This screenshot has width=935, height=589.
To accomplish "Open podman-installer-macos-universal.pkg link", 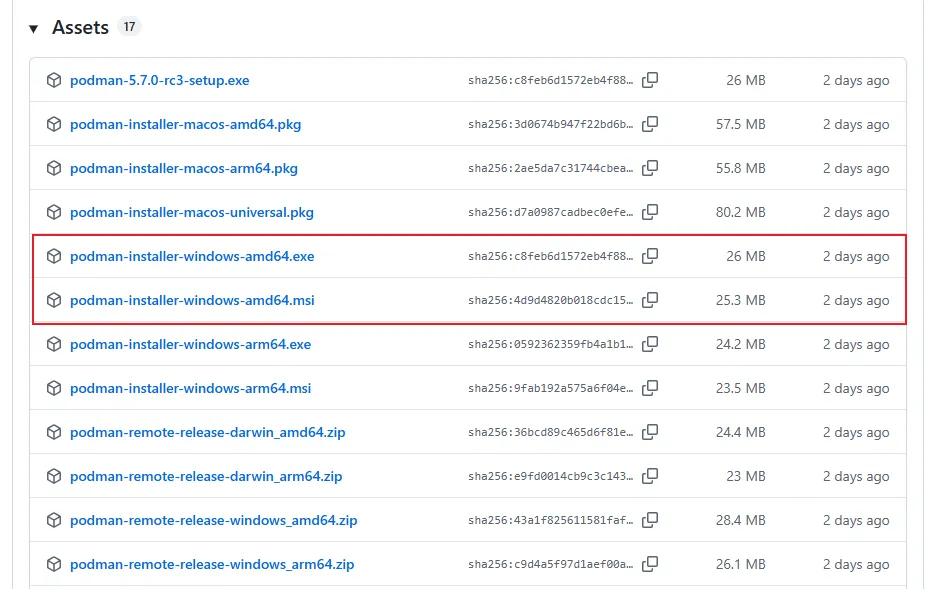I will pos(191,212).
